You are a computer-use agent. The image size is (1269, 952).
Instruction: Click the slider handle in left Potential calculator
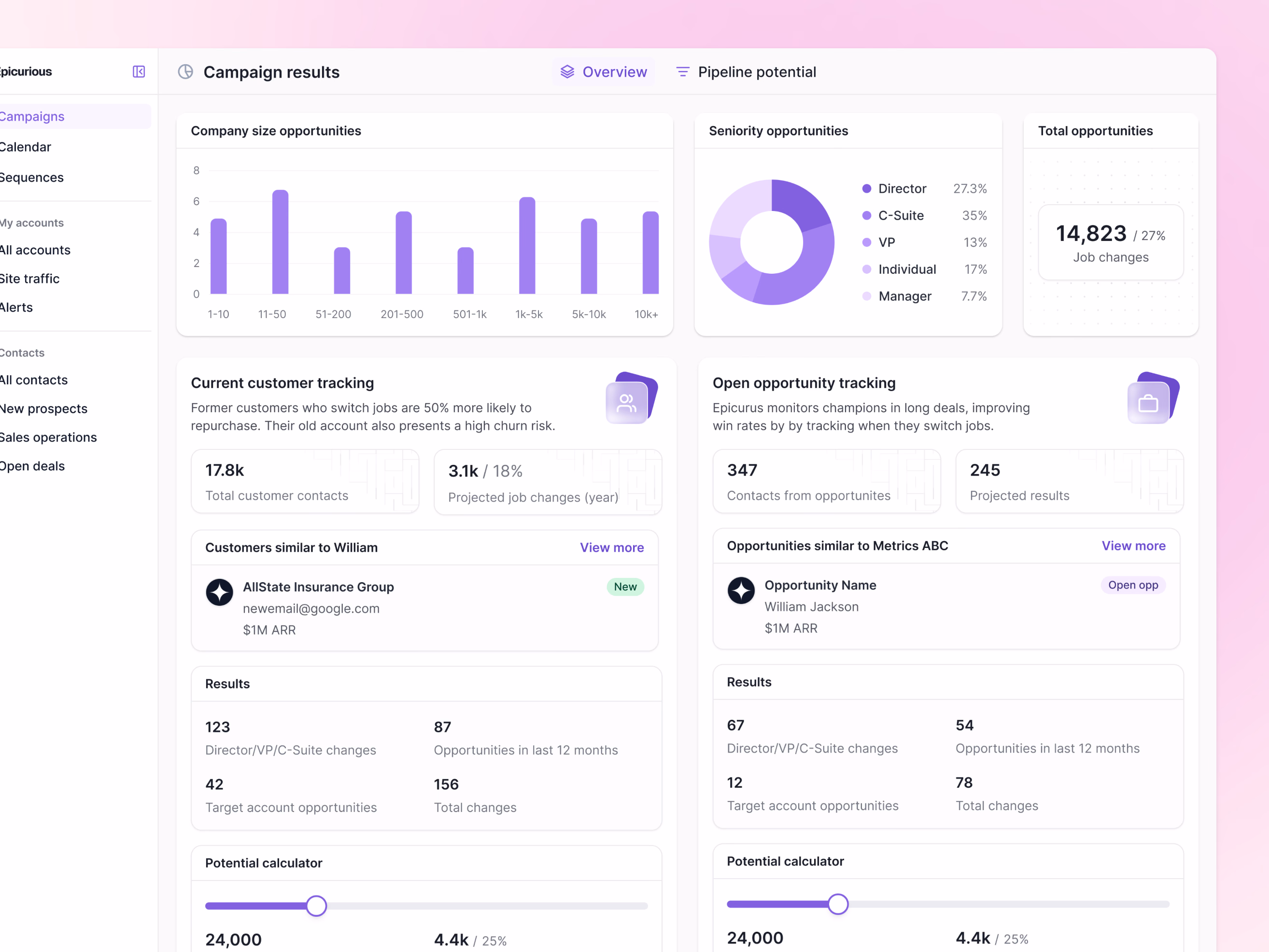tap(316, 906)
